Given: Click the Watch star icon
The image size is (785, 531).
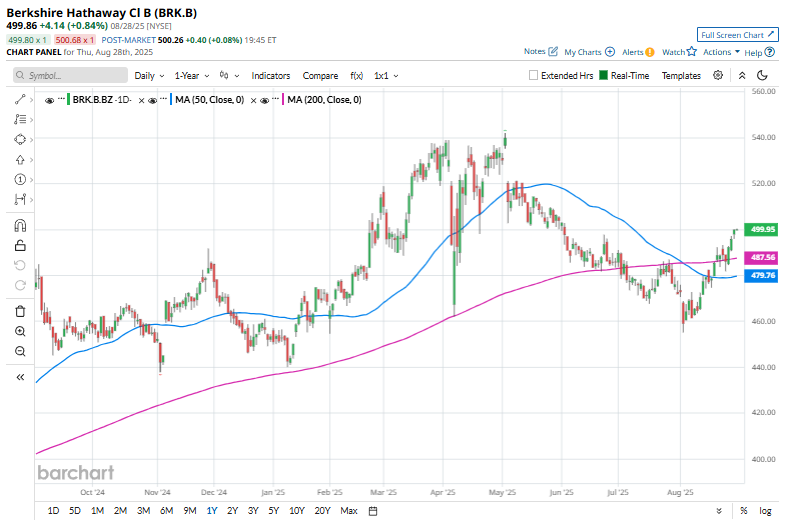Looking at the screenshot, I should pyautogui.click(x=692, y=51).
